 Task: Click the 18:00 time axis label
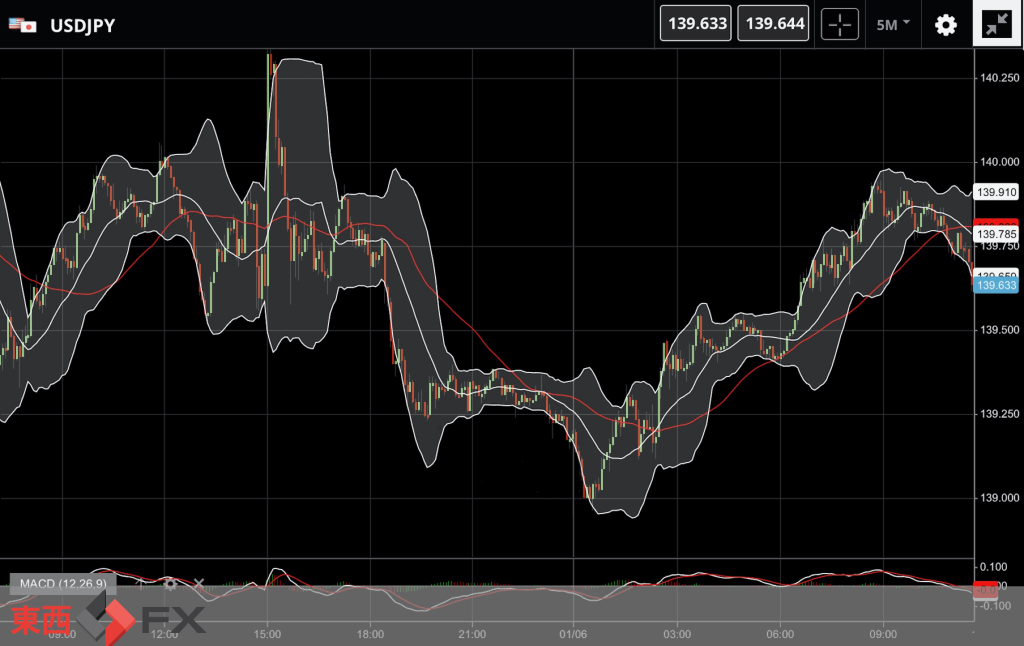click(x=370, y=634)
